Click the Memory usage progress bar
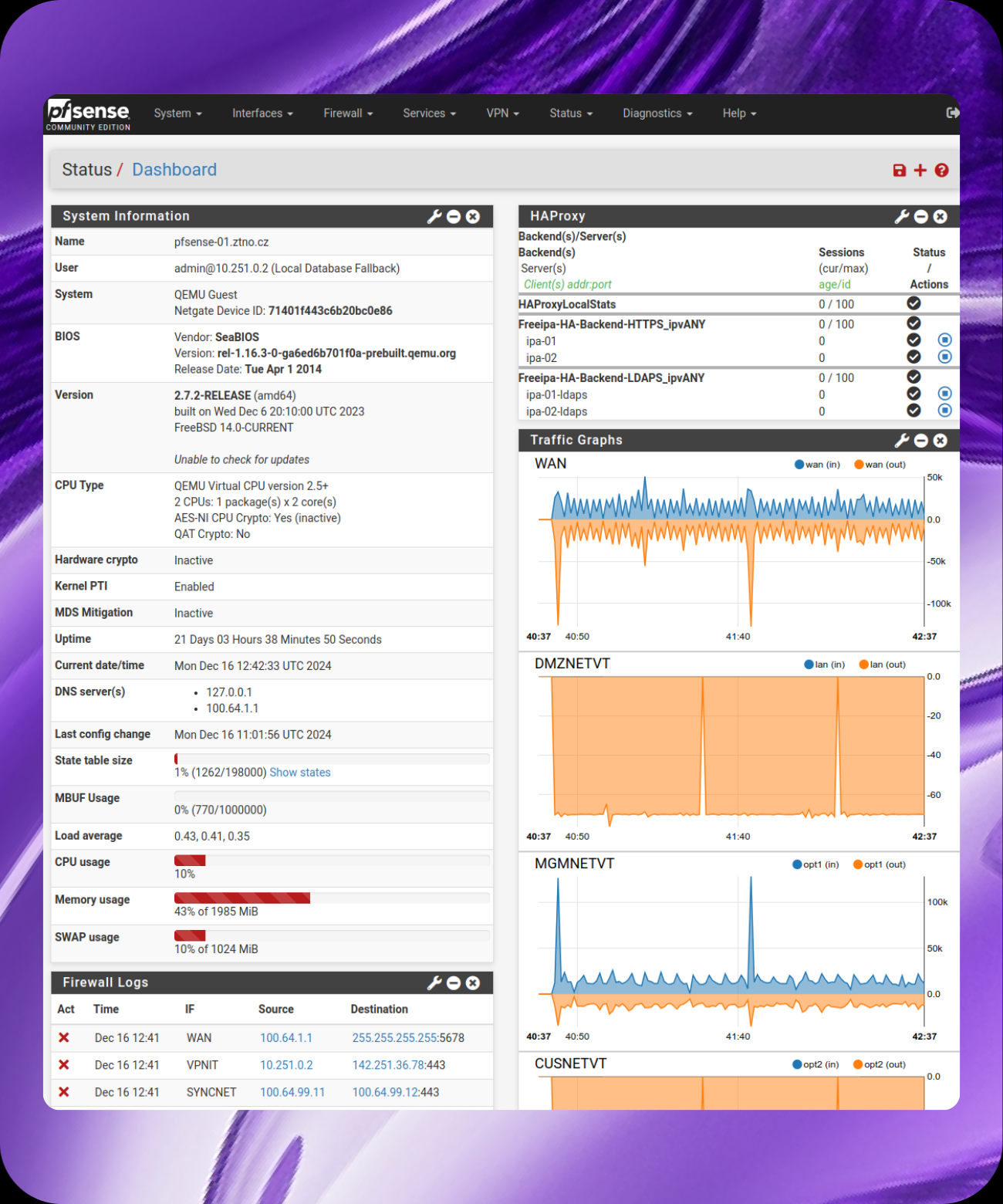Screen dimensions: 1003x1204 click(332, 898)
